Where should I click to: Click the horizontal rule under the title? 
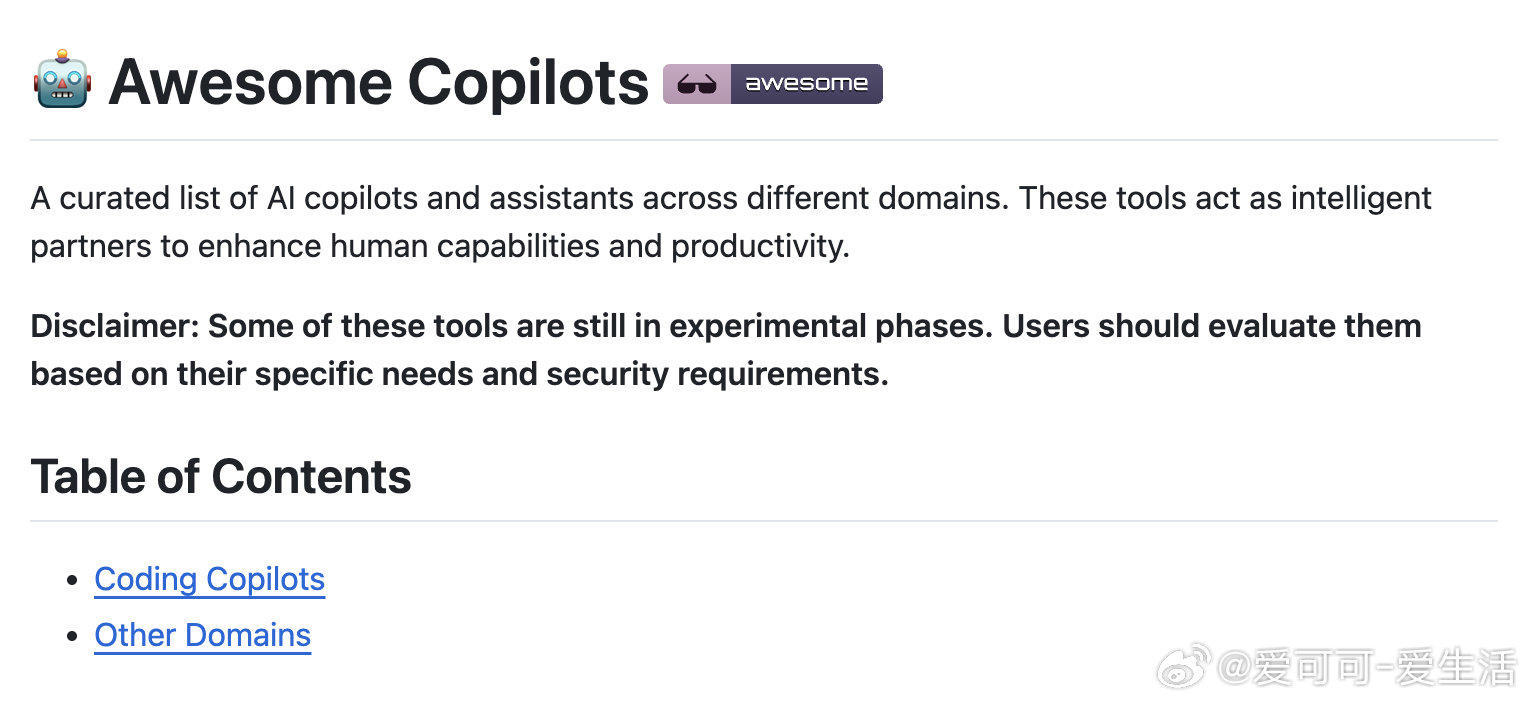click(x=764, y=140)
